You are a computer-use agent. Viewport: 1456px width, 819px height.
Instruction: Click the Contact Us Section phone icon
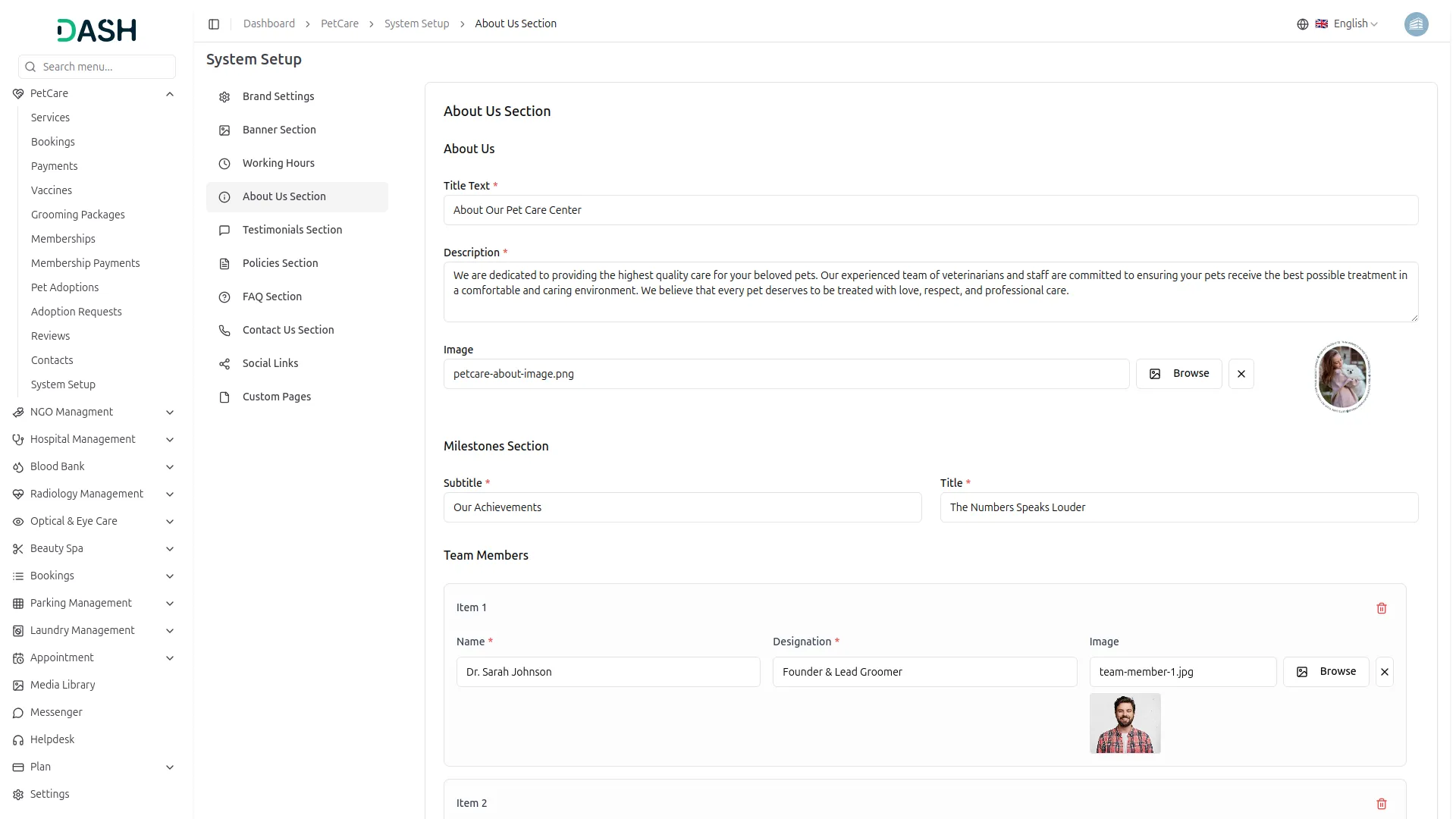224,331
